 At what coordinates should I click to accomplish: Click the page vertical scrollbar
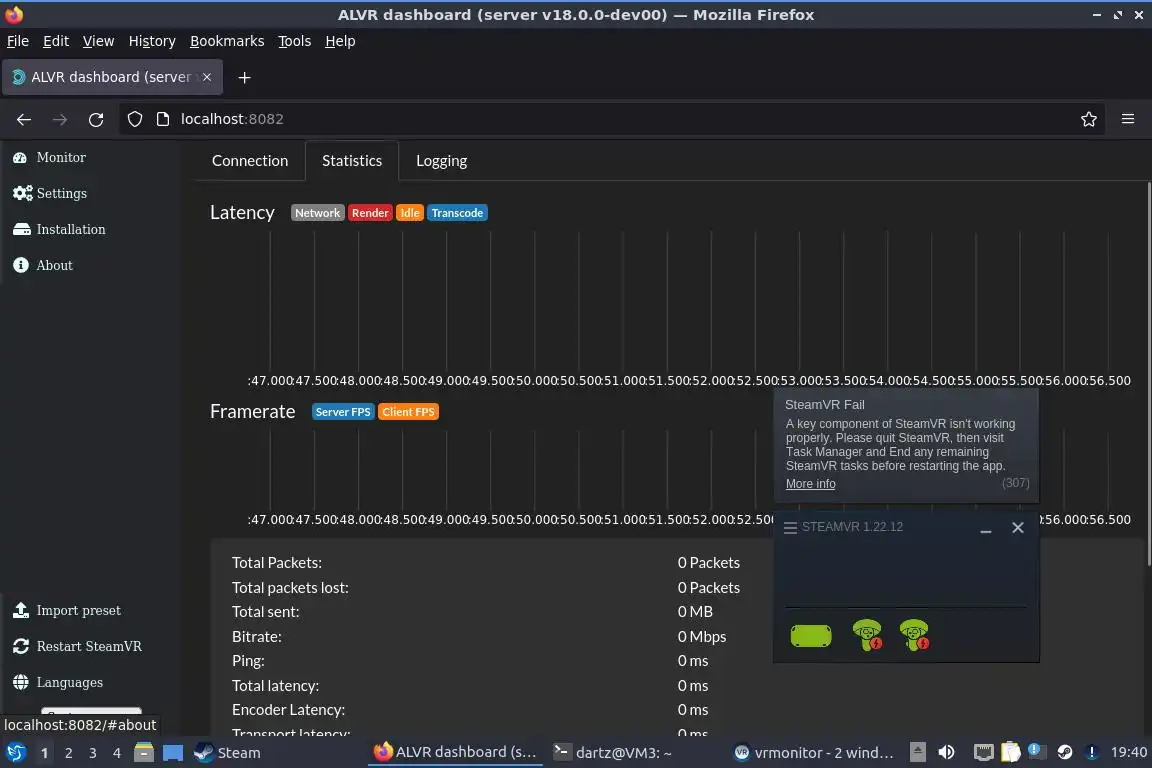(1148, 375)
